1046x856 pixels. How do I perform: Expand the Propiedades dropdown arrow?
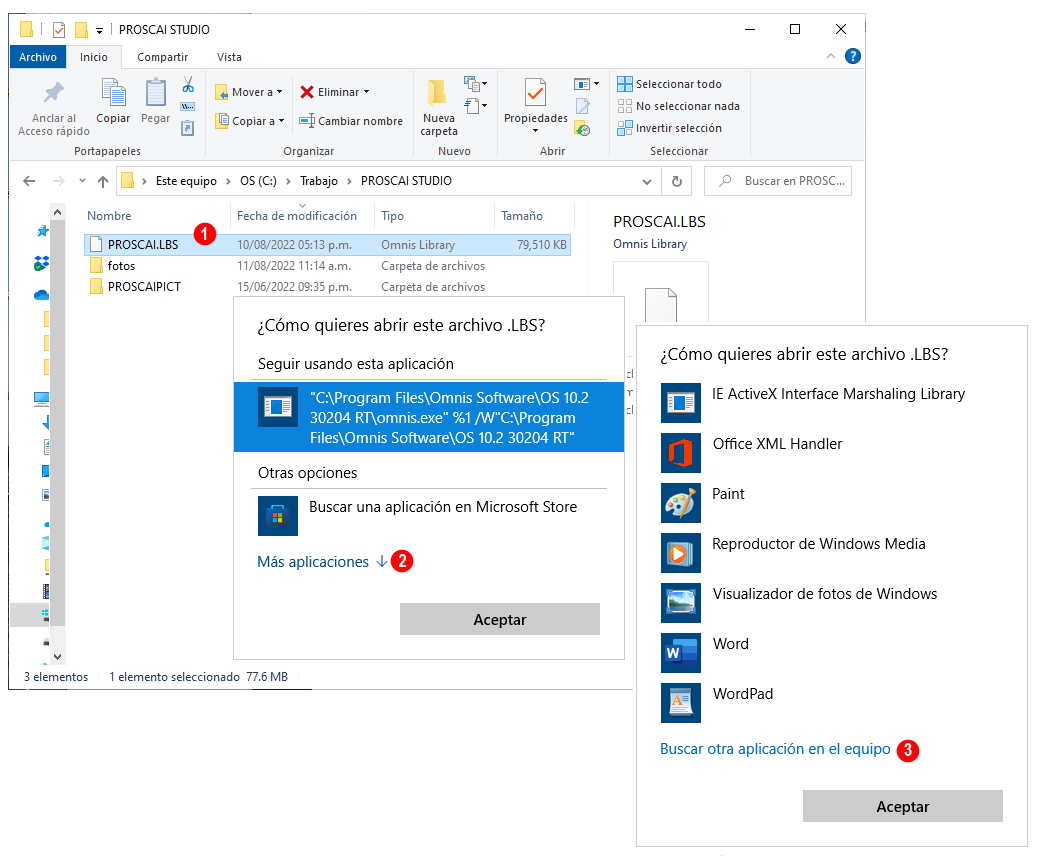535,131
